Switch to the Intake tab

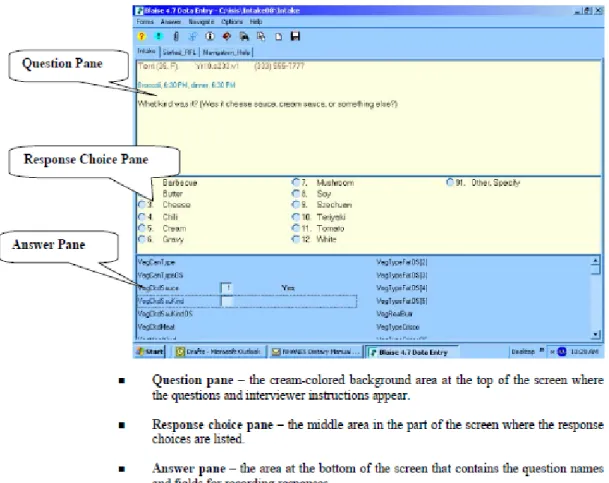(146, 51)
